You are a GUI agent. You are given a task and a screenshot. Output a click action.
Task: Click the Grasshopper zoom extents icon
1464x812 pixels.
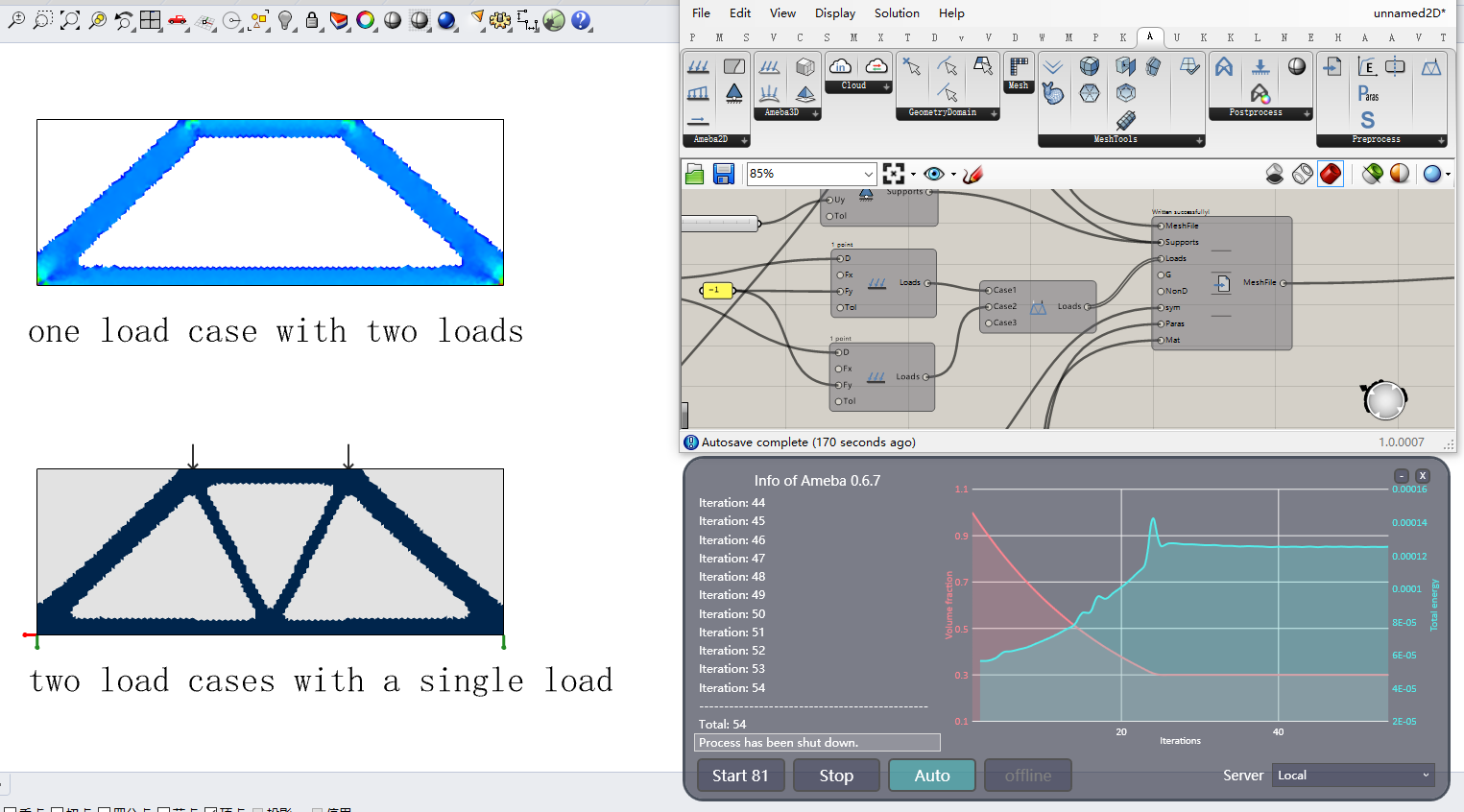coord(894,174)
